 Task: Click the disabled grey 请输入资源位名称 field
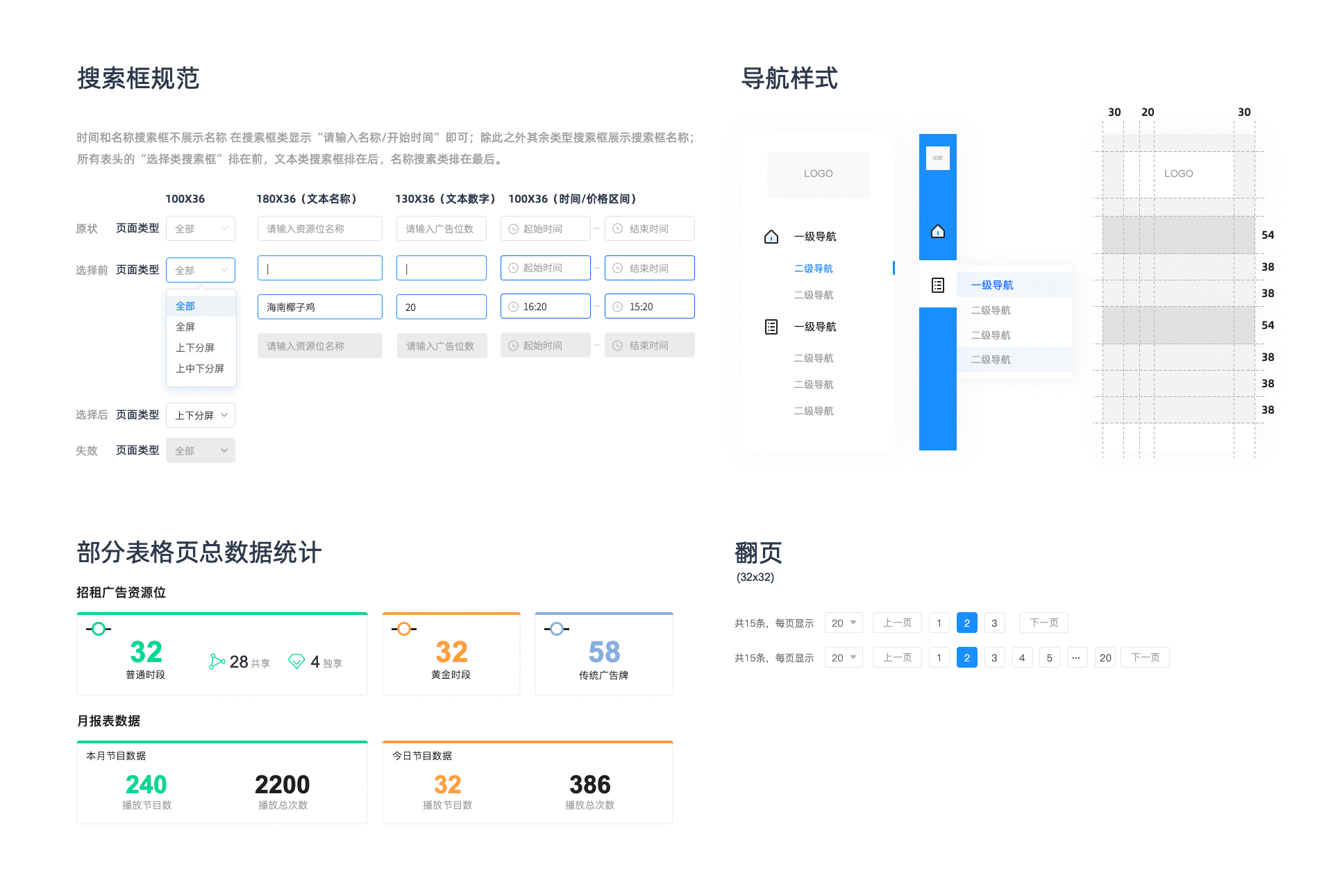[x=320, y=346]
